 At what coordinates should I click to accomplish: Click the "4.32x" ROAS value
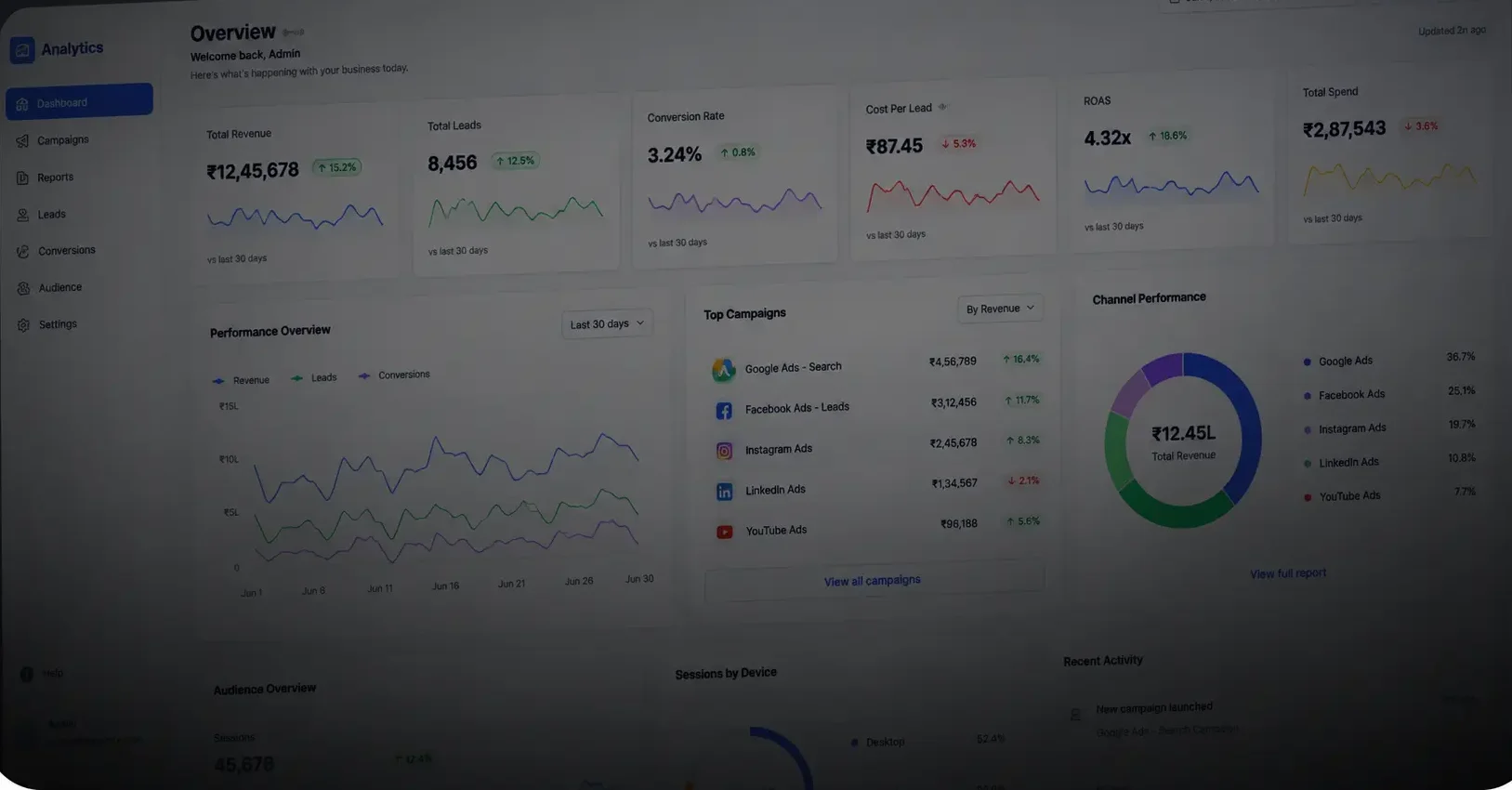[1108, 138]
